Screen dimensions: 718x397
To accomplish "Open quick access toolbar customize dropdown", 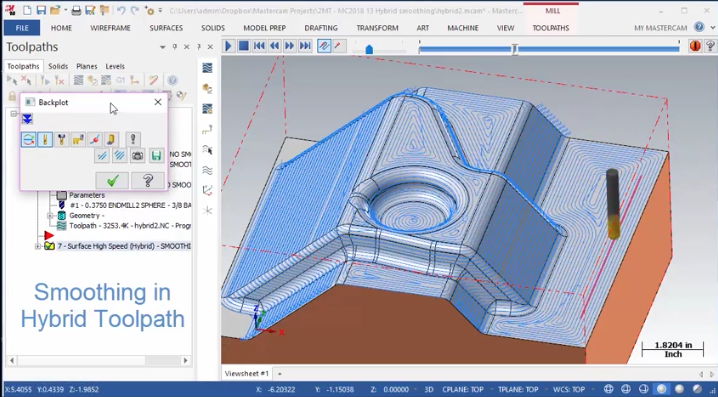I will point(160,10).
